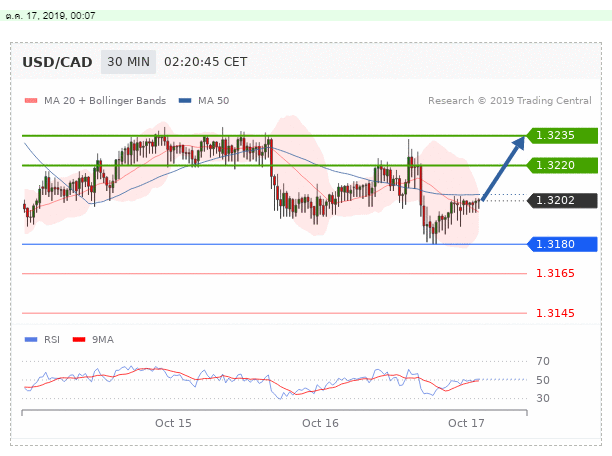Click the 9MA legend label

[103, 340]
